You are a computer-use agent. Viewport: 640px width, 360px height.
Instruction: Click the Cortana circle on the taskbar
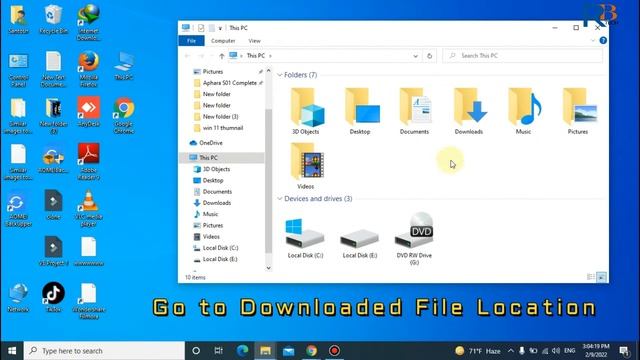[x=196, y=351]
